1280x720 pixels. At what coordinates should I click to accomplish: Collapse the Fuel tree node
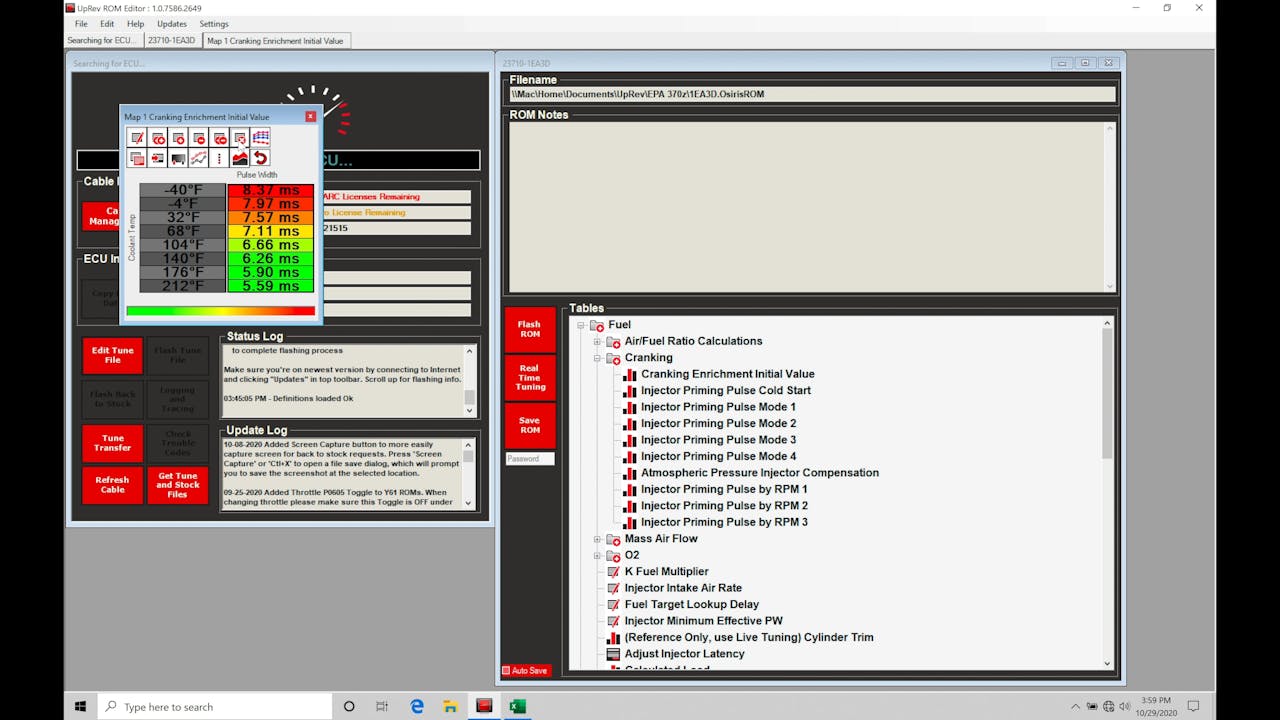pos(580,324)
